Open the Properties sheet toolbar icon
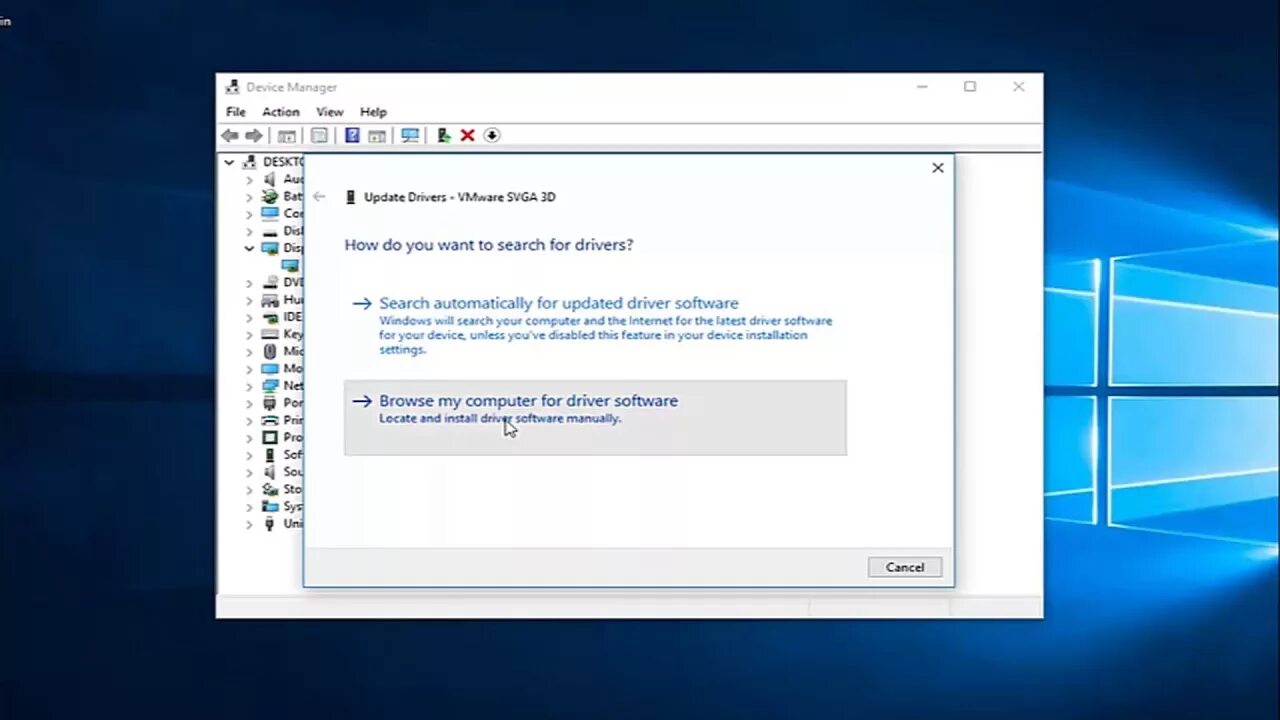 319,135
